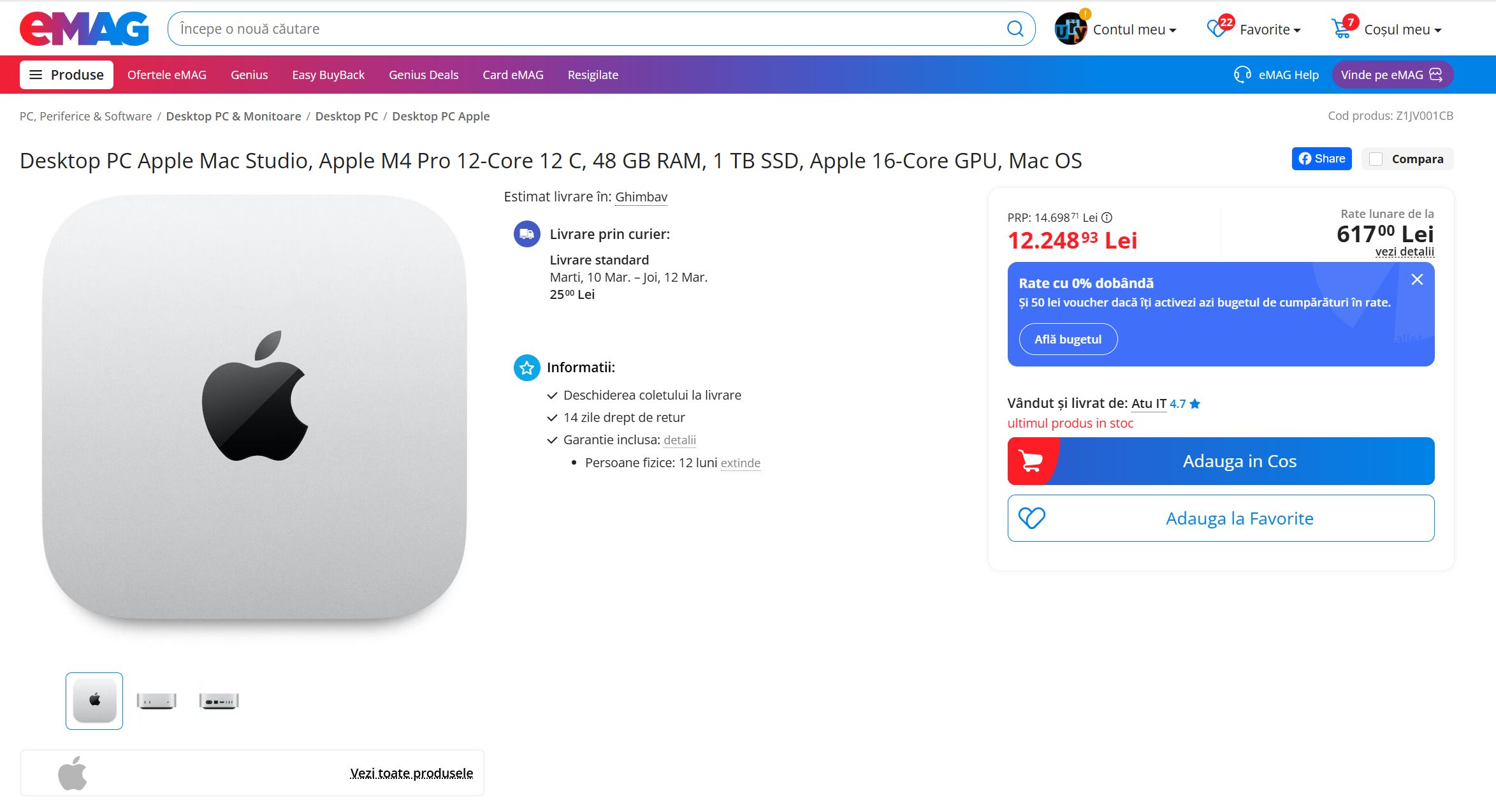This screenshot has height=812, width=1496.
Task: Click the red shopping cart icon
Action: coord(1031,461)
